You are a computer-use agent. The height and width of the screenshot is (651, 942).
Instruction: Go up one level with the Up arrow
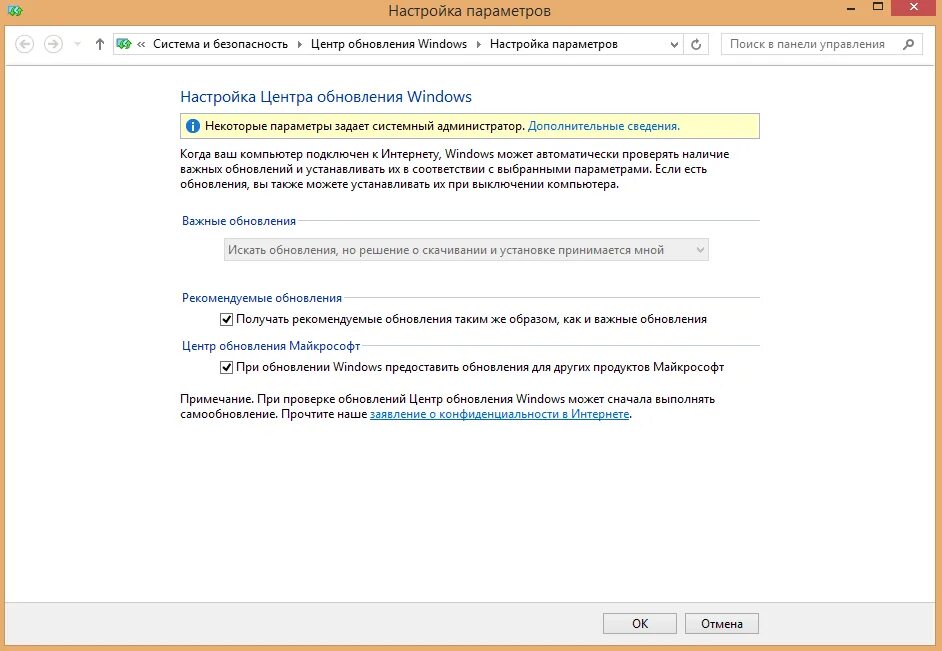pyautogui.click(x=100, y=44)
